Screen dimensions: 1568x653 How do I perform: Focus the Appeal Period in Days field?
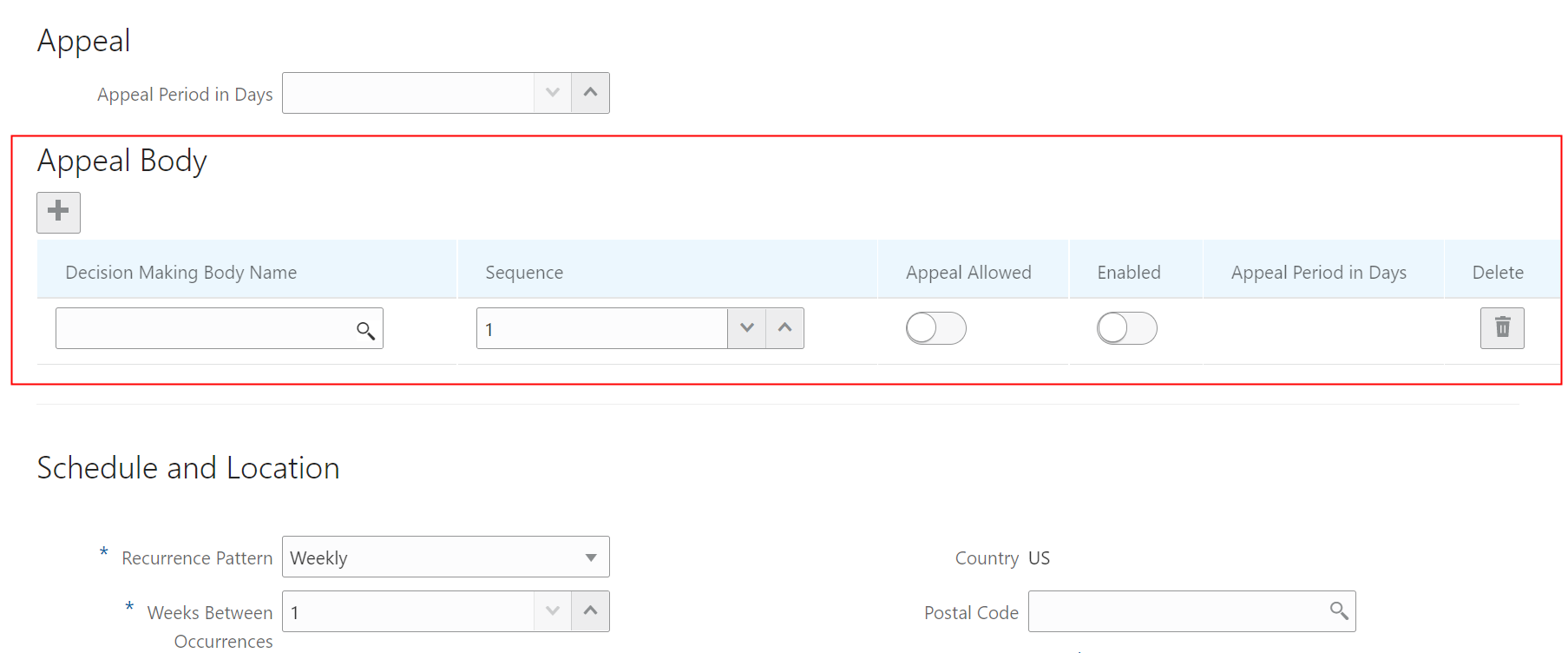pyautogui.click(x=408, y=93)
